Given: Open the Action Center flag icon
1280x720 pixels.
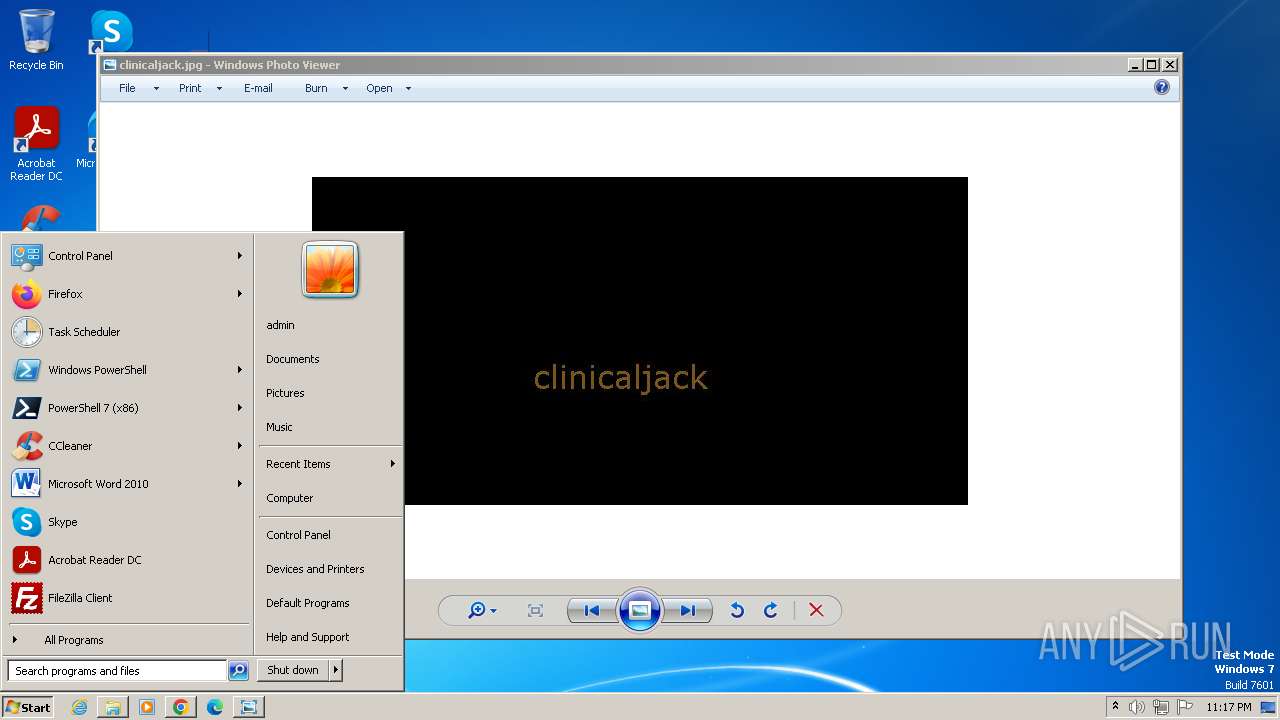Looking at the screenshot, I should coord(1185,707).
